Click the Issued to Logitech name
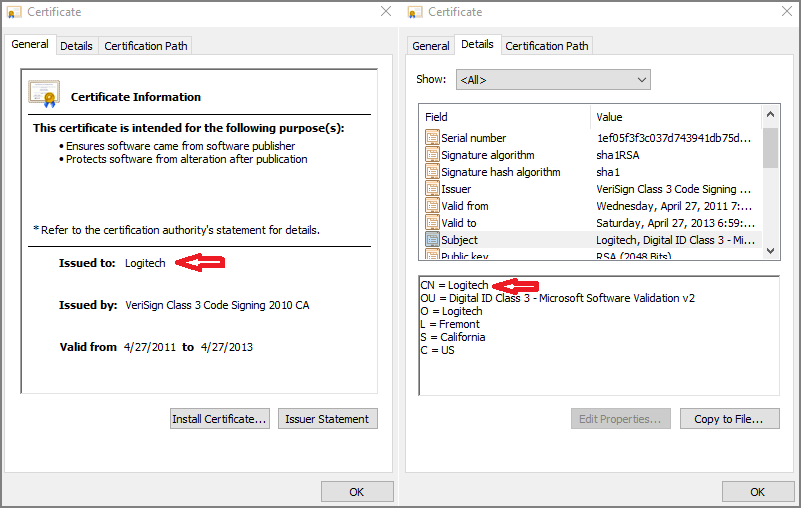The height and width of the screenshot is (508, 801). point(145,263)
